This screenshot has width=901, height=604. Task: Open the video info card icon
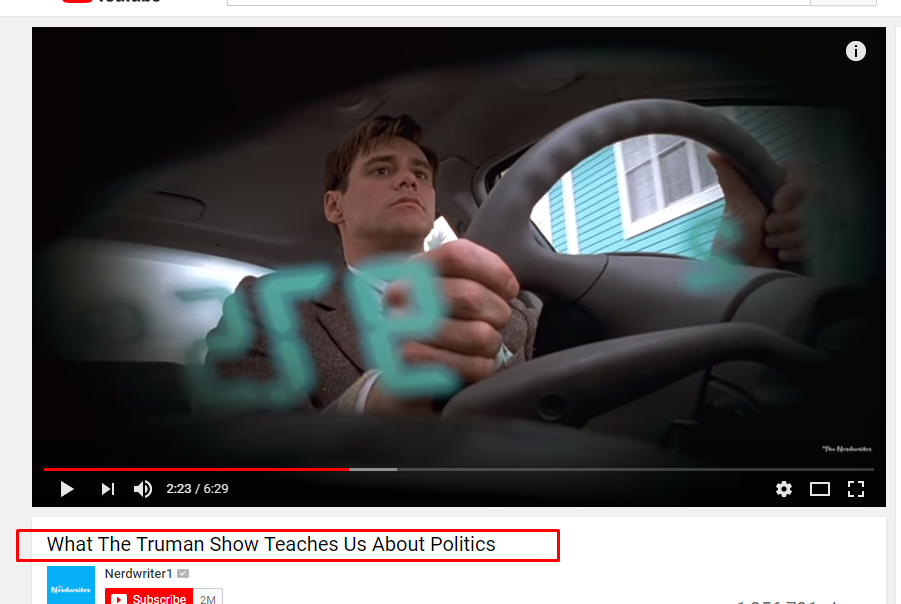point(856,51)
